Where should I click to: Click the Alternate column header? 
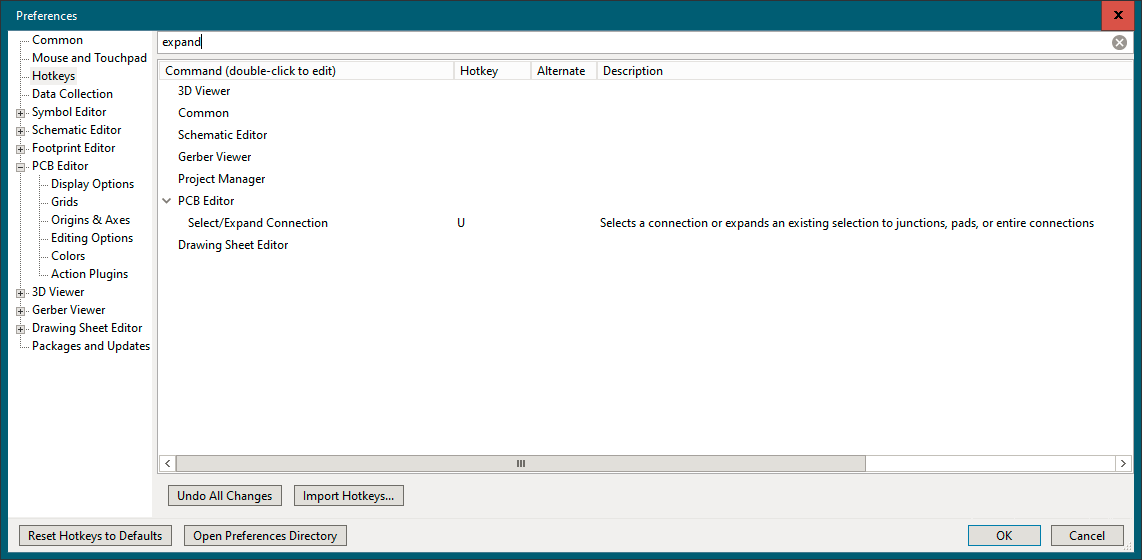tap(564, 71)
